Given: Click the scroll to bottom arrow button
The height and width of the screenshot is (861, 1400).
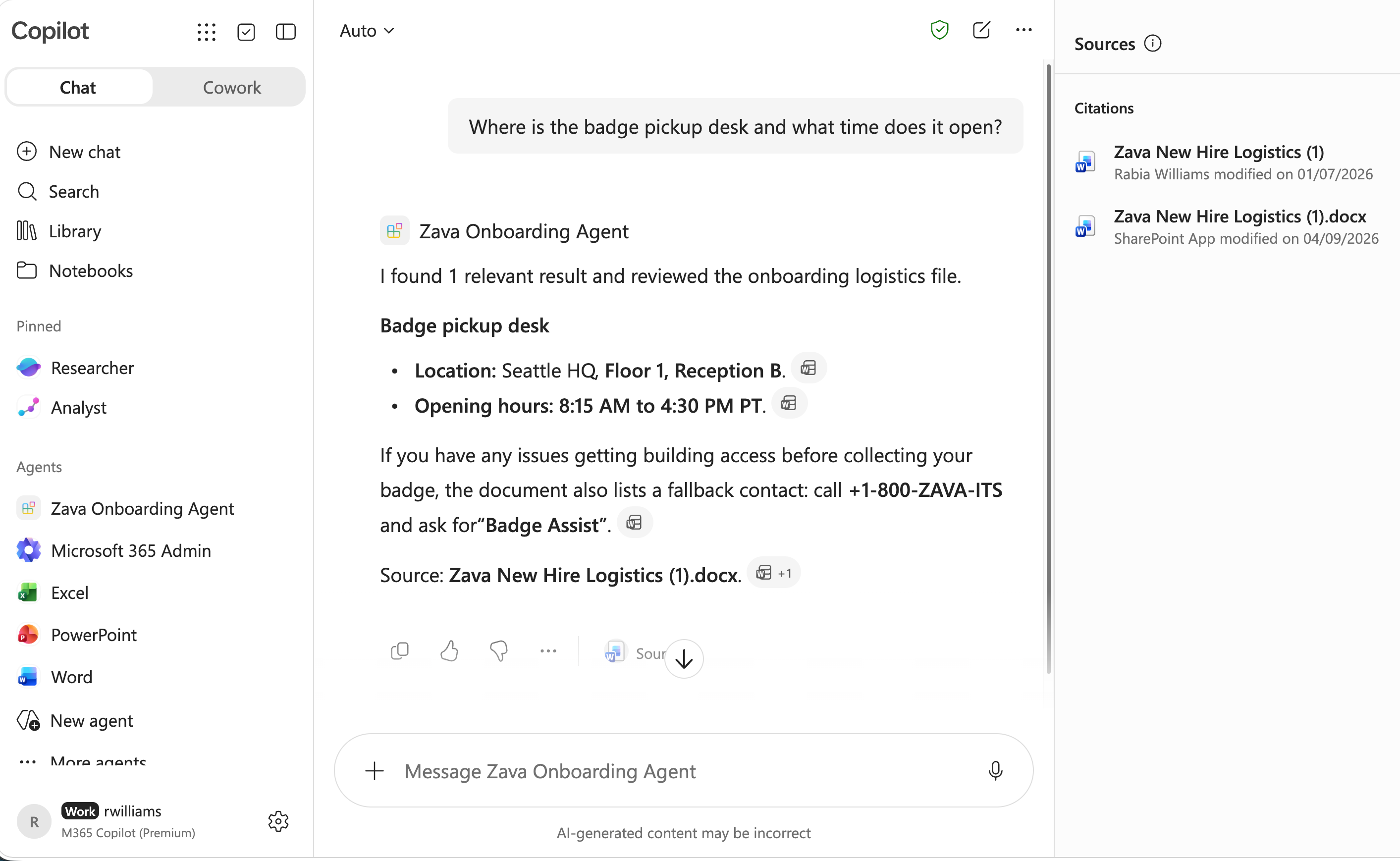Looking at the screenshot, I should [x=684, y=659].
